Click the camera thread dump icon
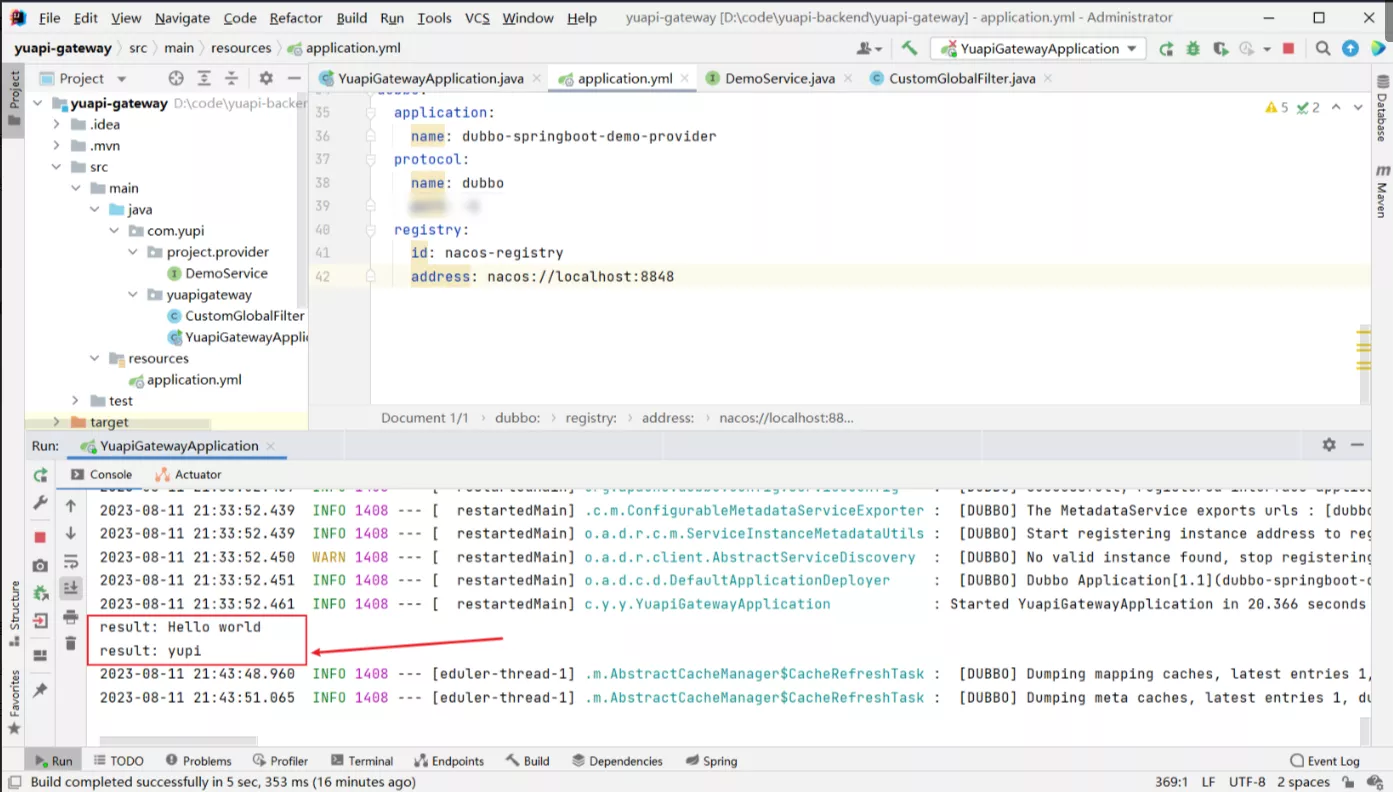1393x792 pixels. click(40, 565)
